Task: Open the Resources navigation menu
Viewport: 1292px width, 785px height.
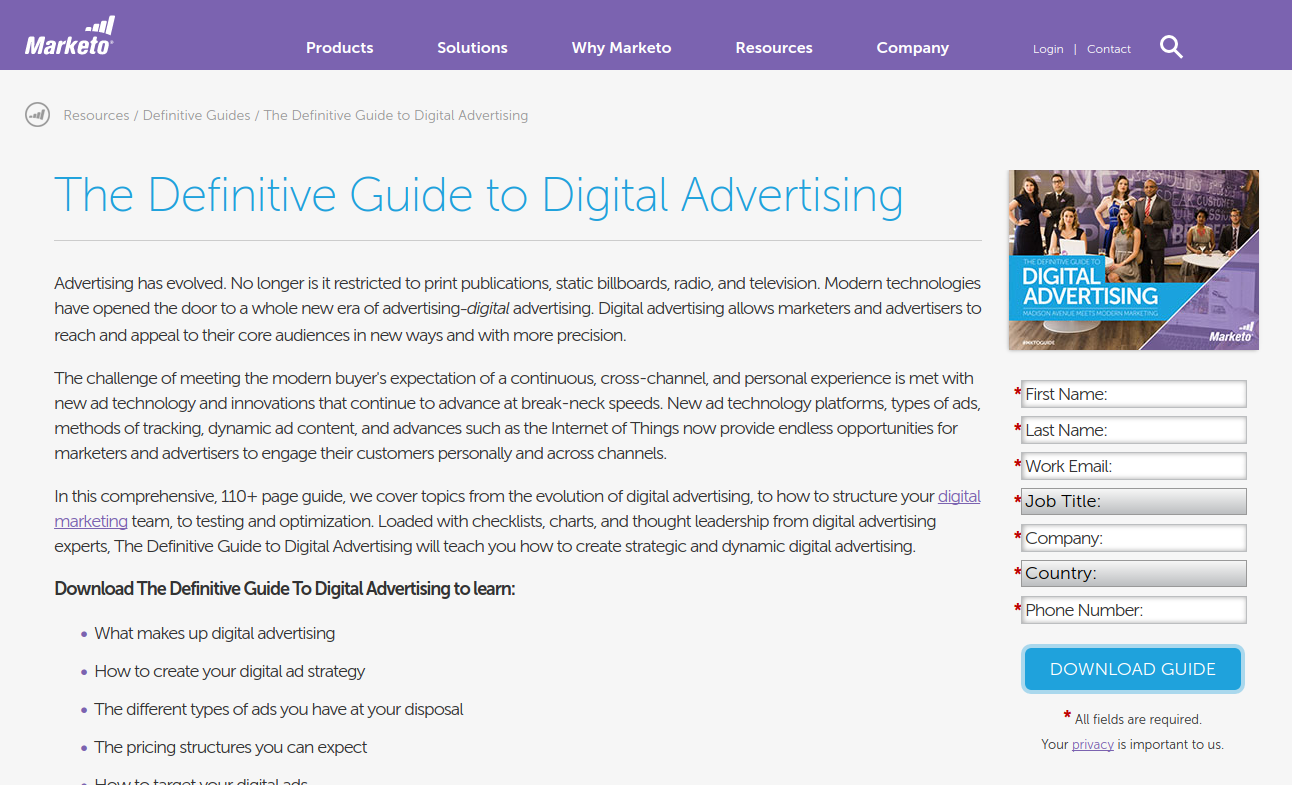Action: coord(773,47)
